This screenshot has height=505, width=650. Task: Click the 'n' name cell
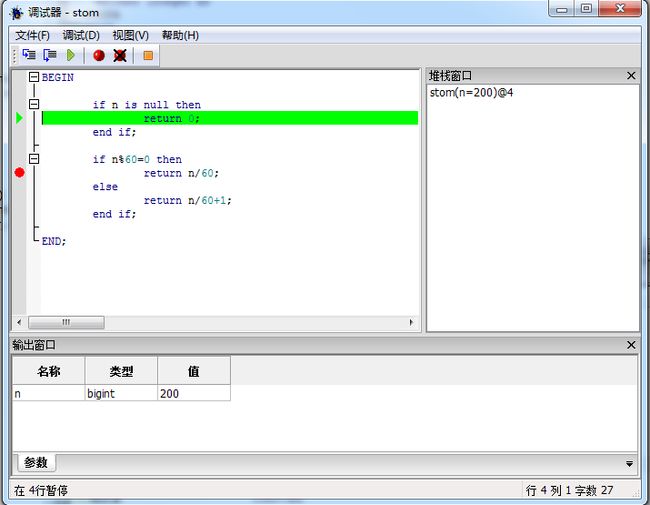coord(49,393)
